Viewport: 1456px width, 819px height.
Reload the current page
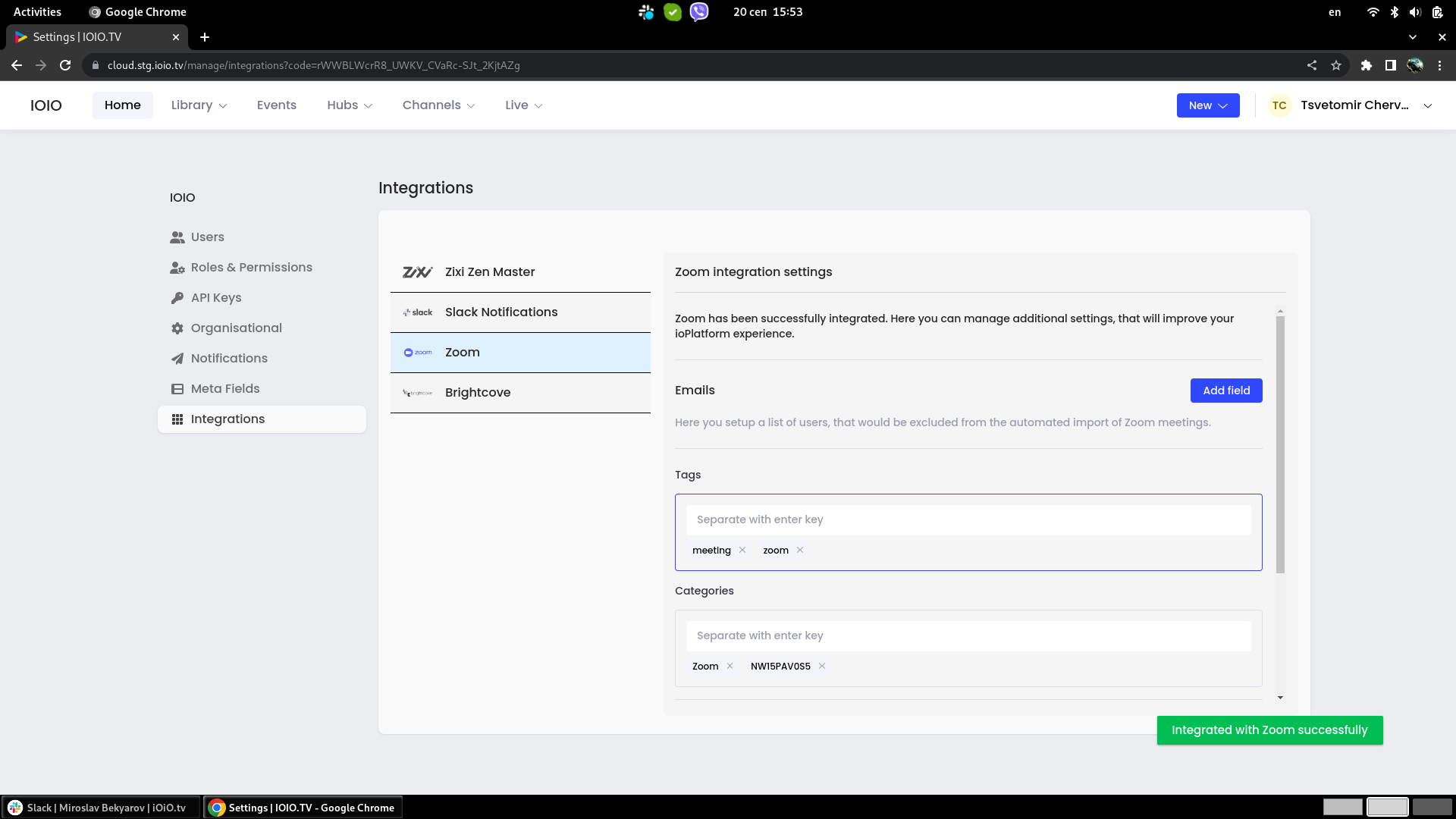(65, 65)
